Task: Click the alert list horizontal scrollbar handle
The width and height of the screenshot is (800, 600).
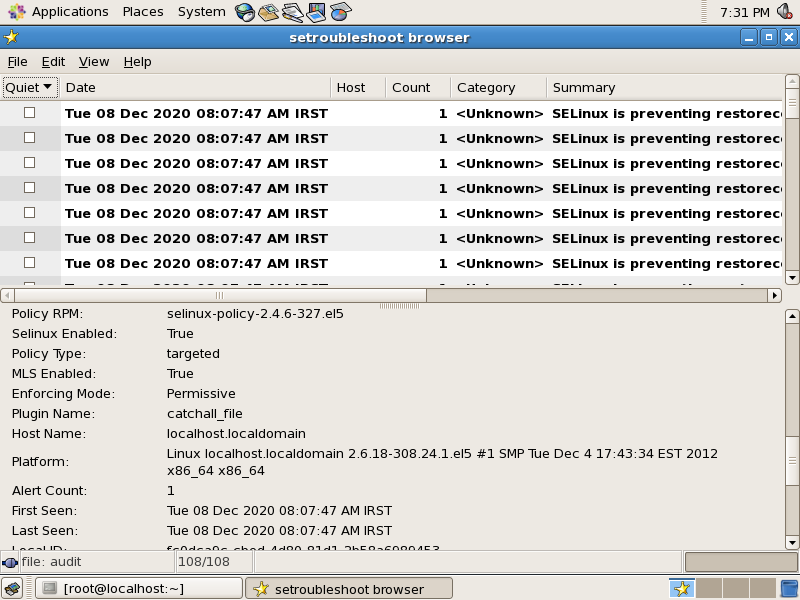Action: coord(220,295)
